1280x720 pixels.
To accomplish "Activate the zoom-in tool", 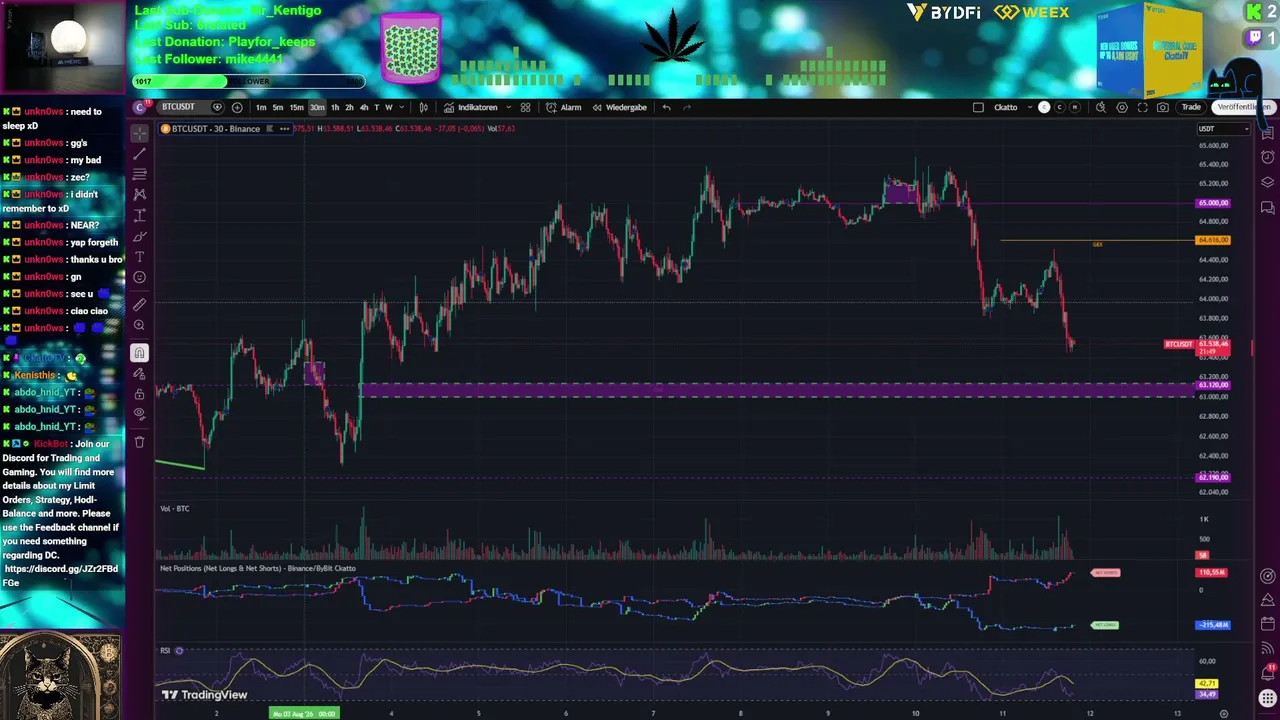I will tap(139, 325).
